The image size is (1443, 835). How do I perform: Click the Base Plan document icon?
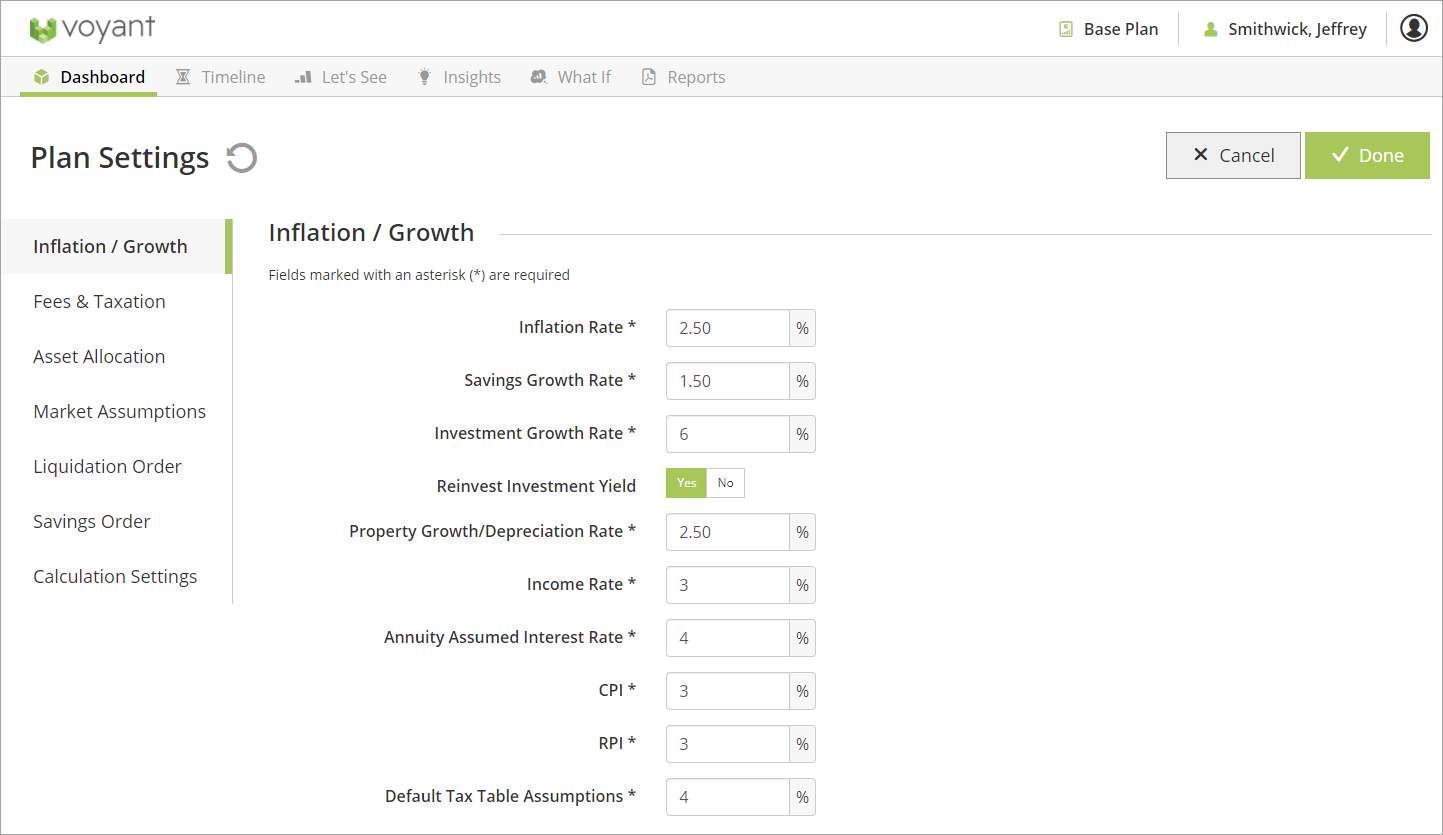pyautogui.click(x=1066, y=29)
